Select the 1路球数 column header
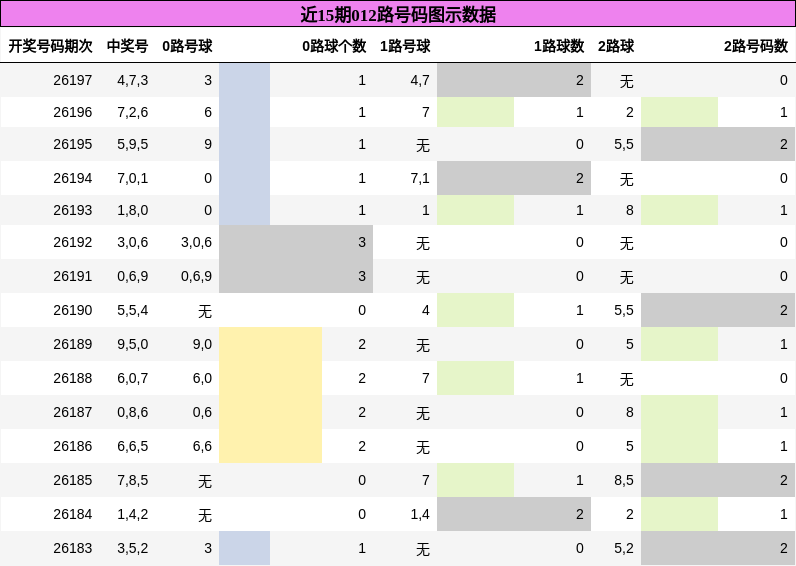The width and height of the screenshot is (796, 566). pyautogui.click(x=559, y=46)
